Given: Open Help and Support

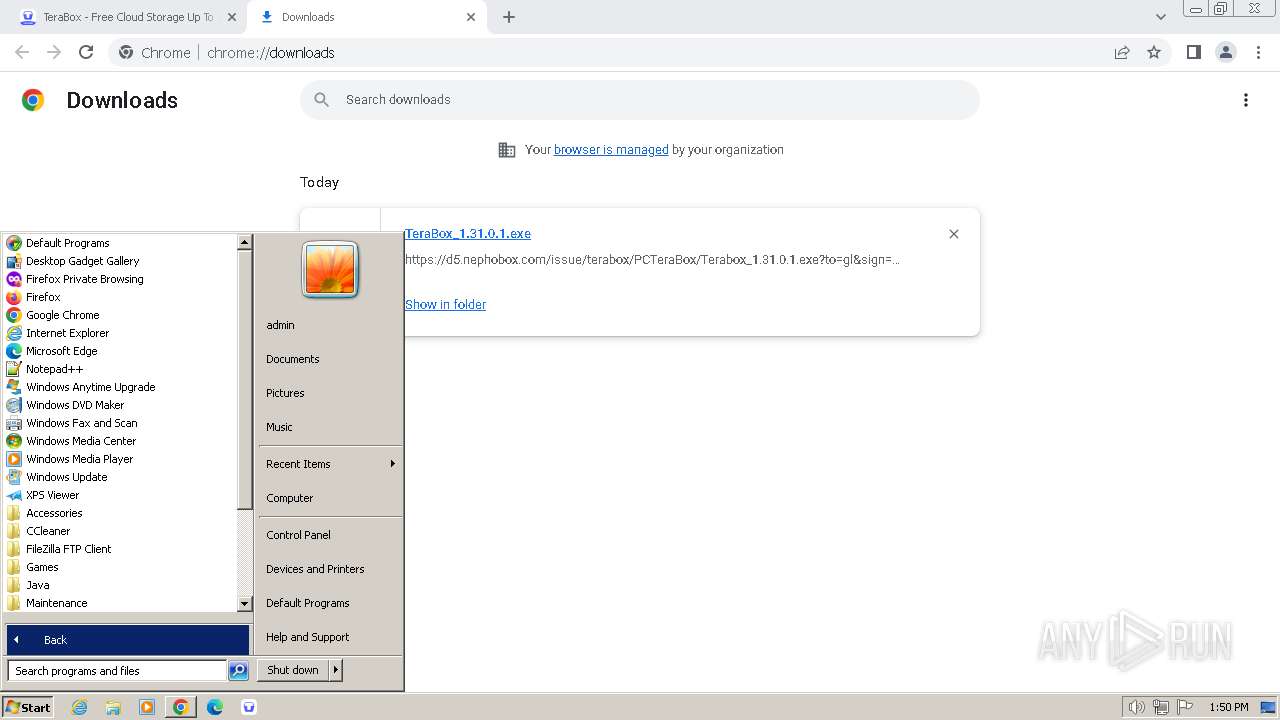Looking at the screenshot, I should pos(308,637).
